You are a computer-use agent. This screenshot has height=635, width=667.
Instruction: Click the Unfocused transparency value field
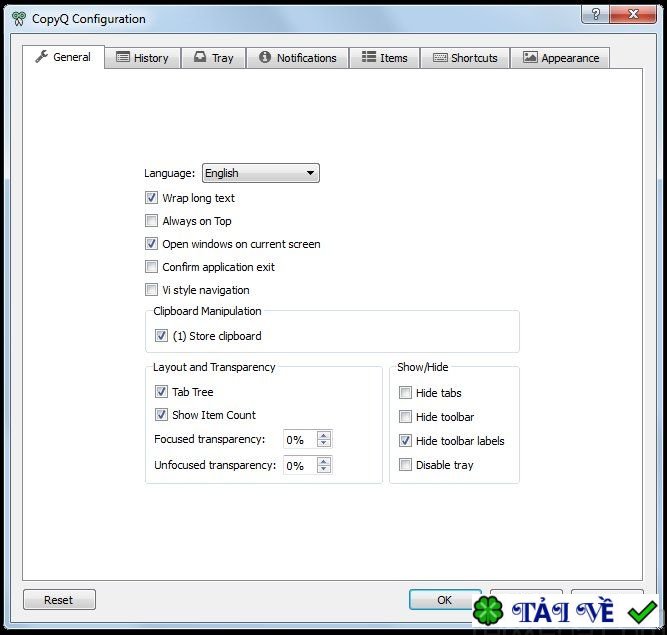point(300,466)
